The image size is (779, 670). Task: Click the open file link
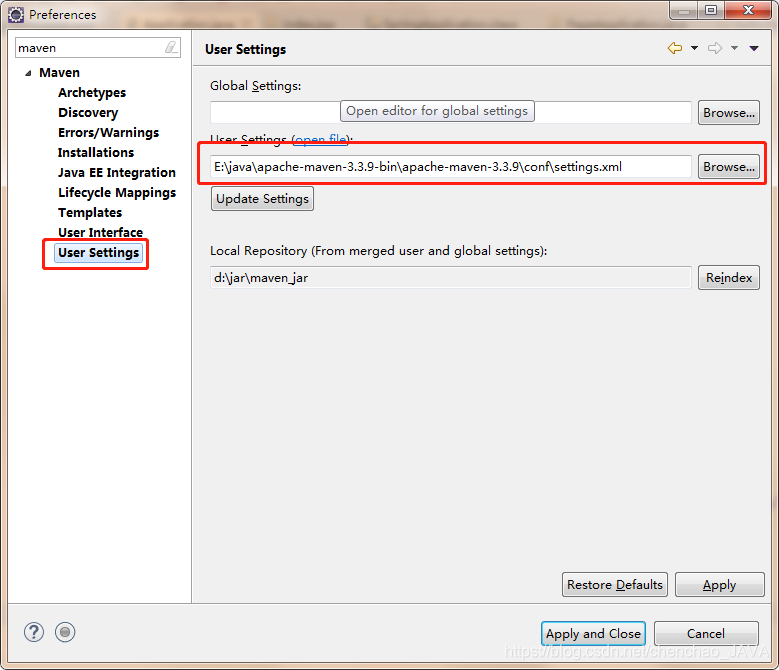coord(321,139)
